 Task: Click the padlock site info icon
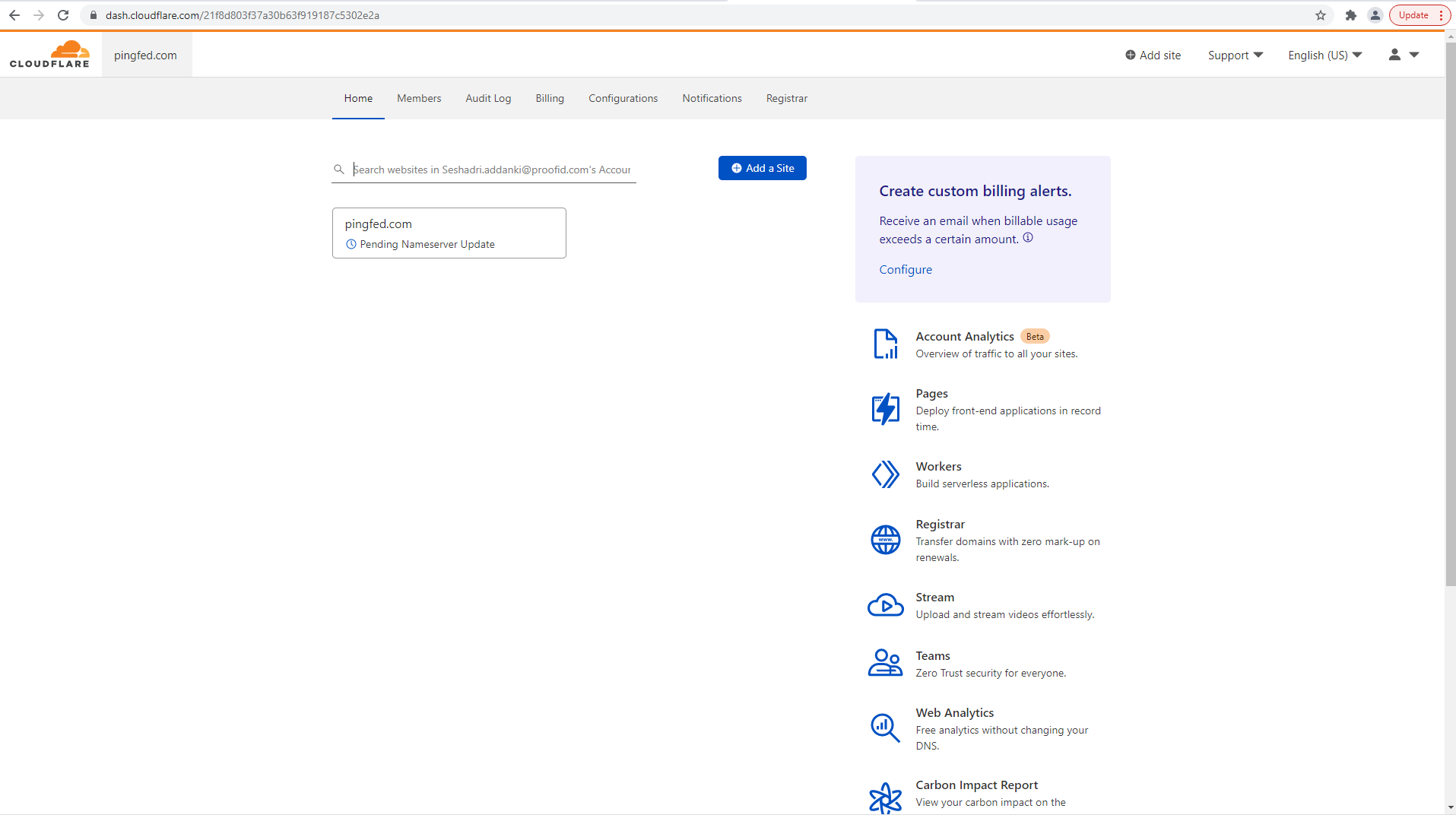tap(94, 15)
